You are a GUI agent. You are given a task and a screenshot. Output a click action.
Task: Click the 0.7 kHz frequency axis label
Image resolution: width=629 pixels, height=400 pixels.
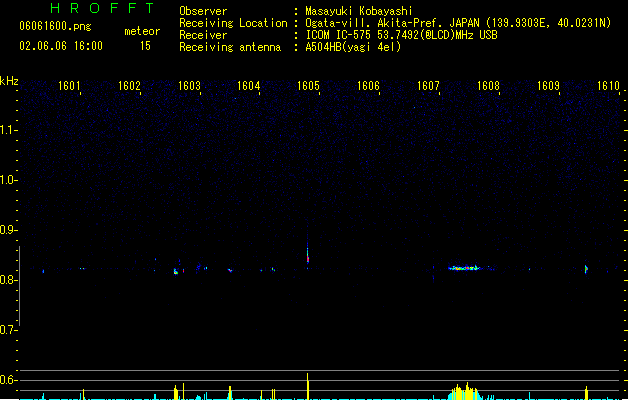(x=8, y=330)
